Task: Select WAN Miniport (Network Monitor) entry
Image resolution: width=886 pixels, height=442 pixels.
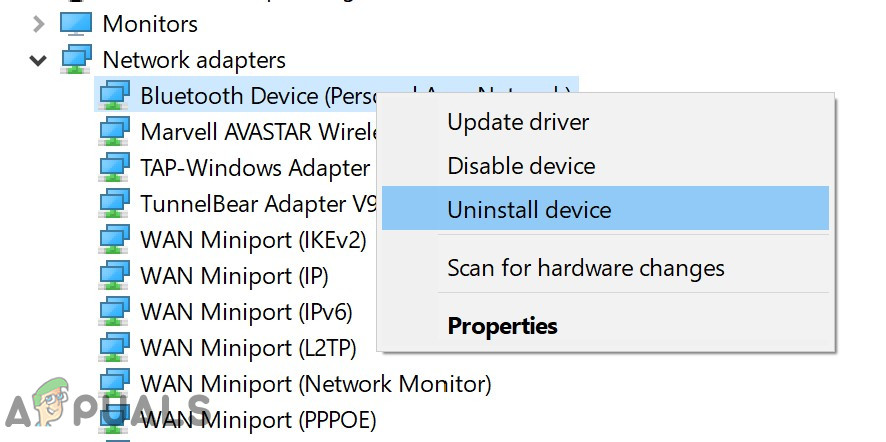Action: click(316, 384)
